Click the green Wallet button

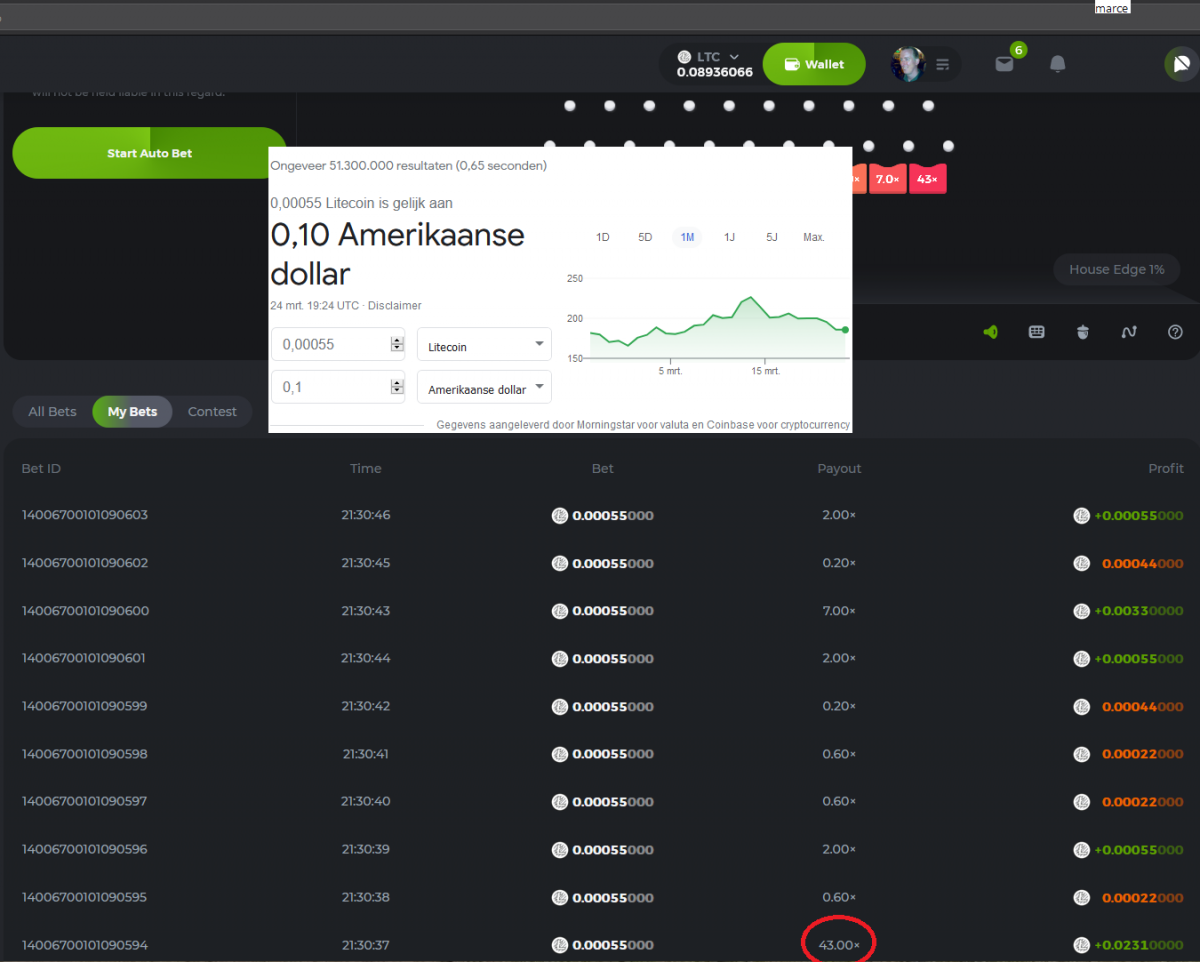coord(813,64)
